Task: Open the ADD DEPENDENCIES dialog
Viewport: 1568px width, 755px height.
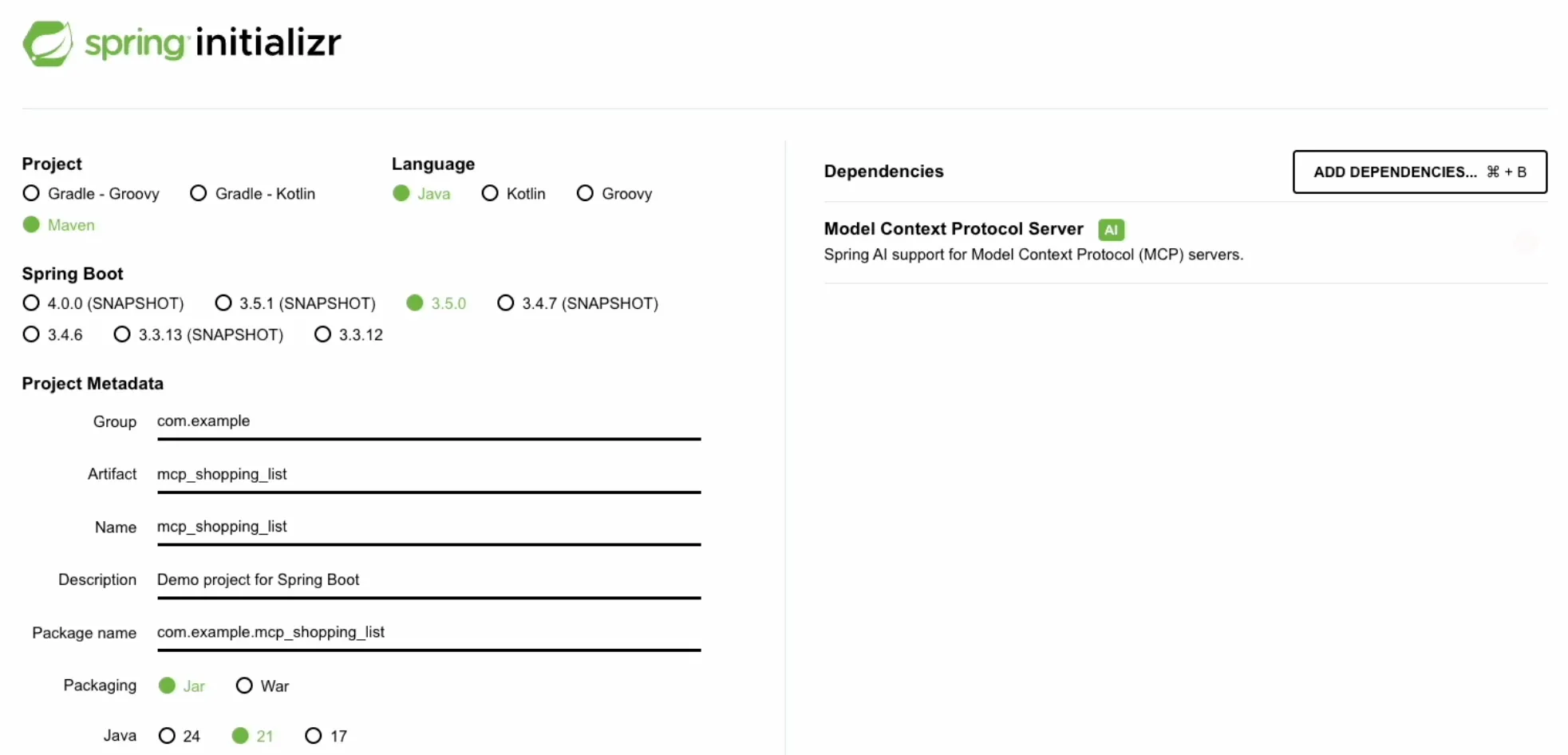Action: point(1419,172)
